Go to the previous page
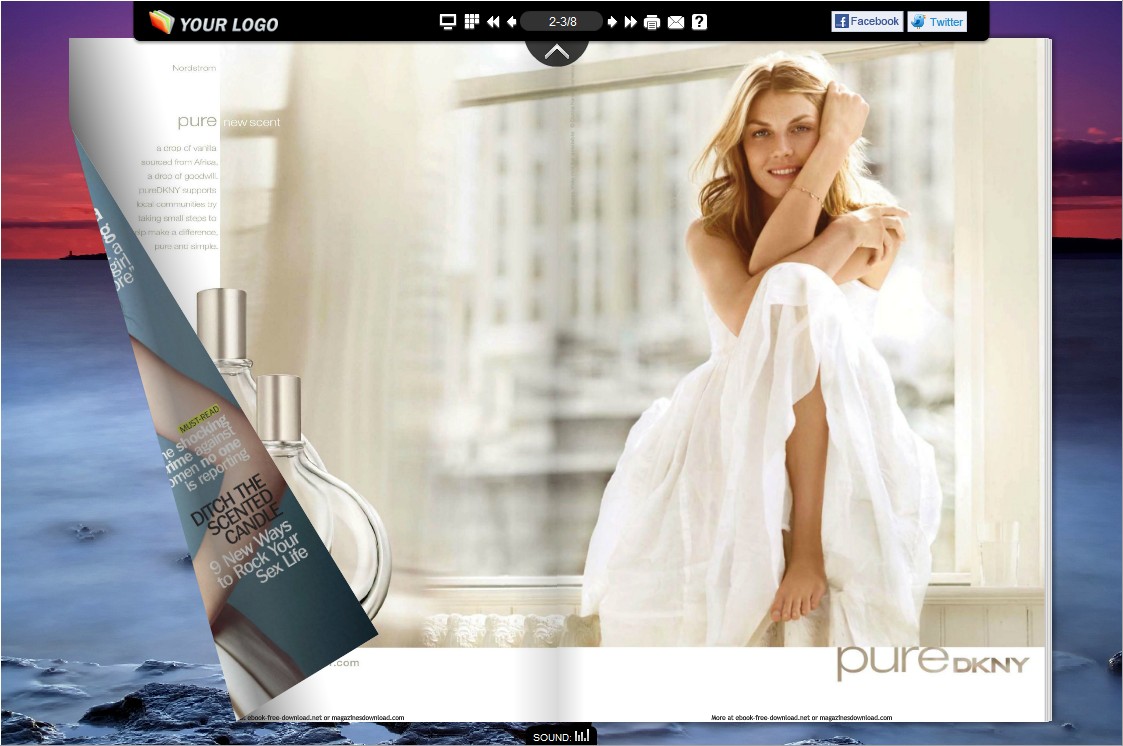 pyautogui.click(x=511, y=22)
